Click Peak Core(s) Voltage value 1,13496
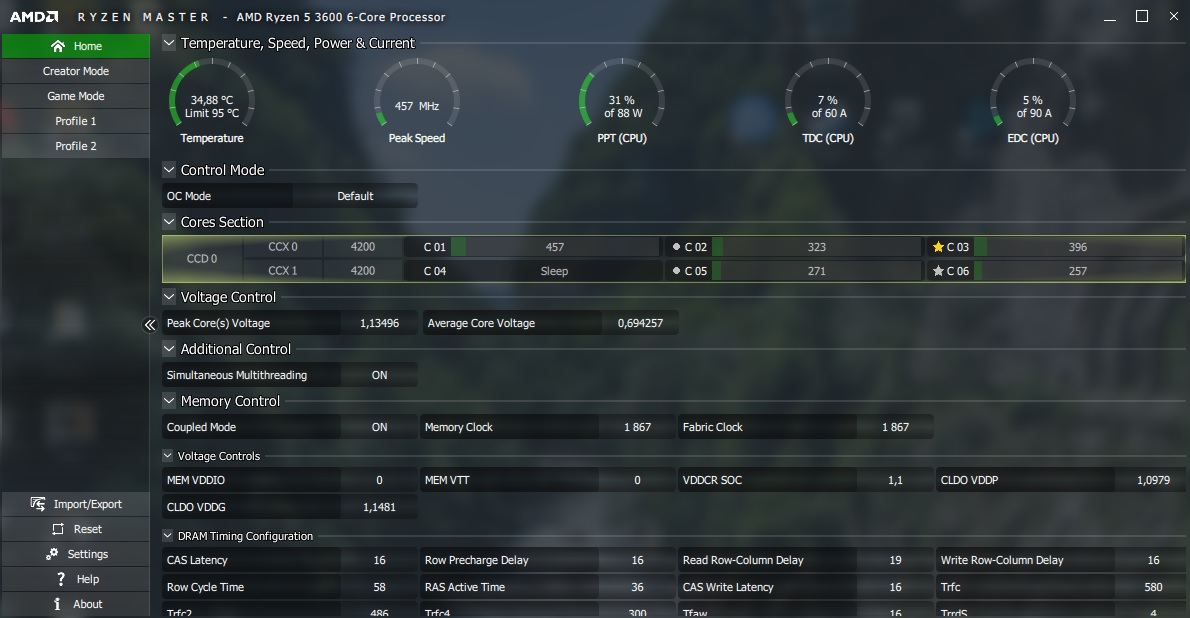The width and height of the screenshot is (1190, 618). tap(379, 323)
